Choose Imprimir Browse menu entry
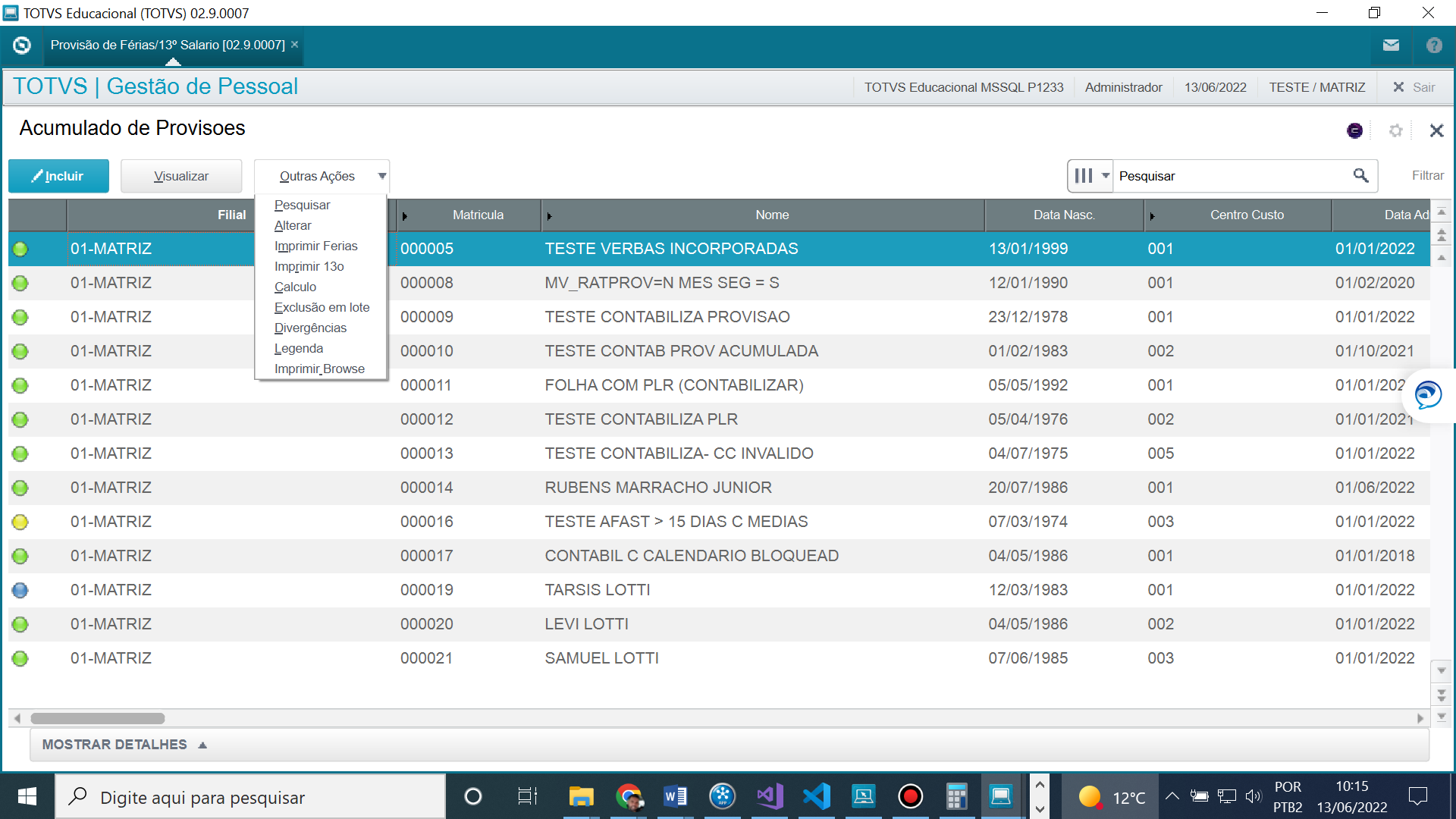The width and height of the screenshot is (1456, 819). click(319, 369)
